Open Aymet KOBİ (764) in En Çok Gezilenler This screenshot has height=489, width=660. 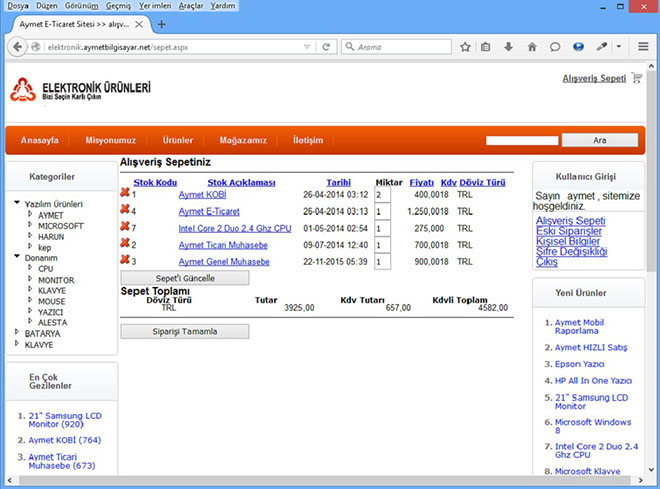(x=65, y=440)
